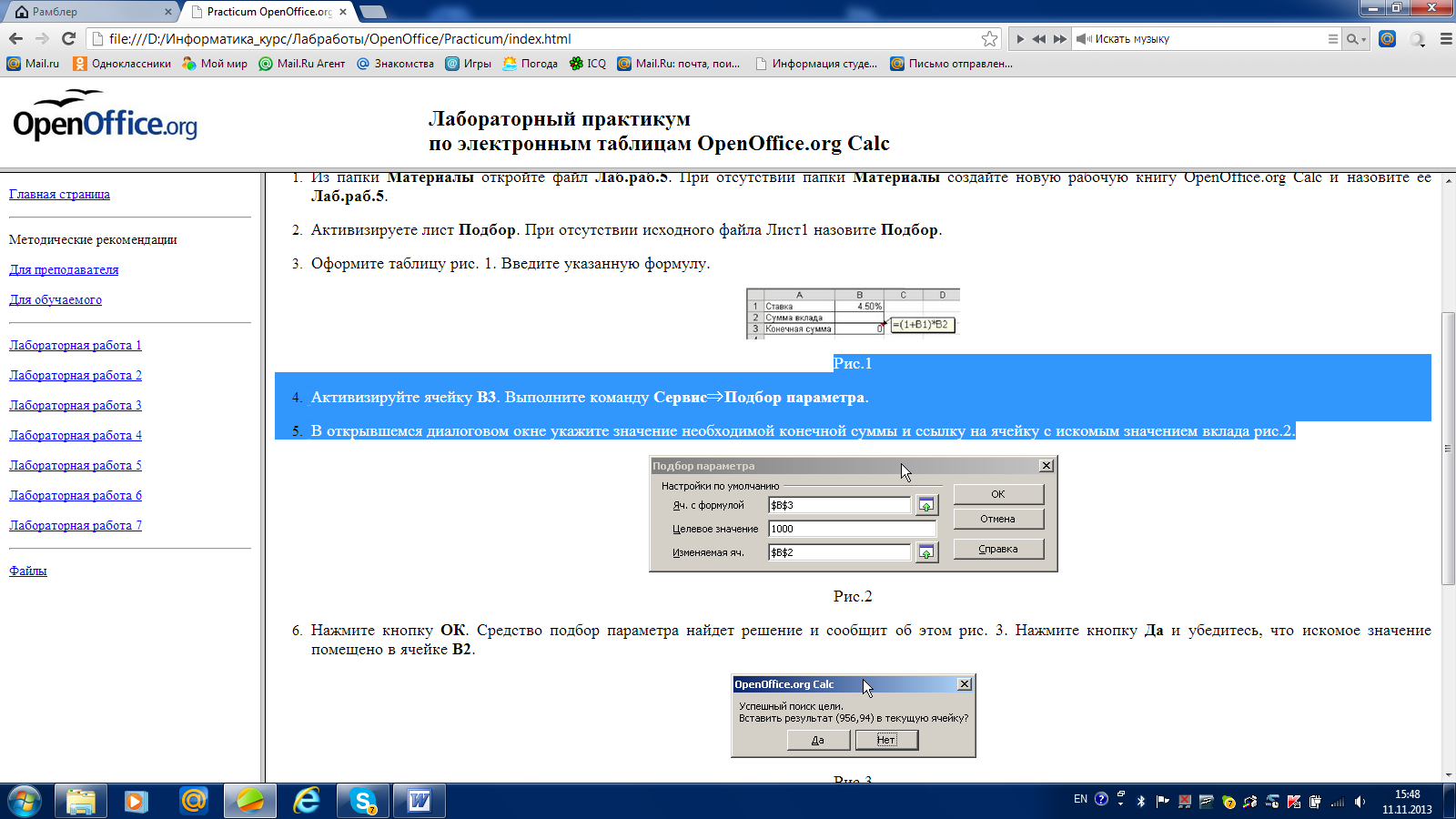The height and width of the screenshot is (819, 1456).
Task: Click the Kaspersky tray icon
Action: (x=1293, y=802)
